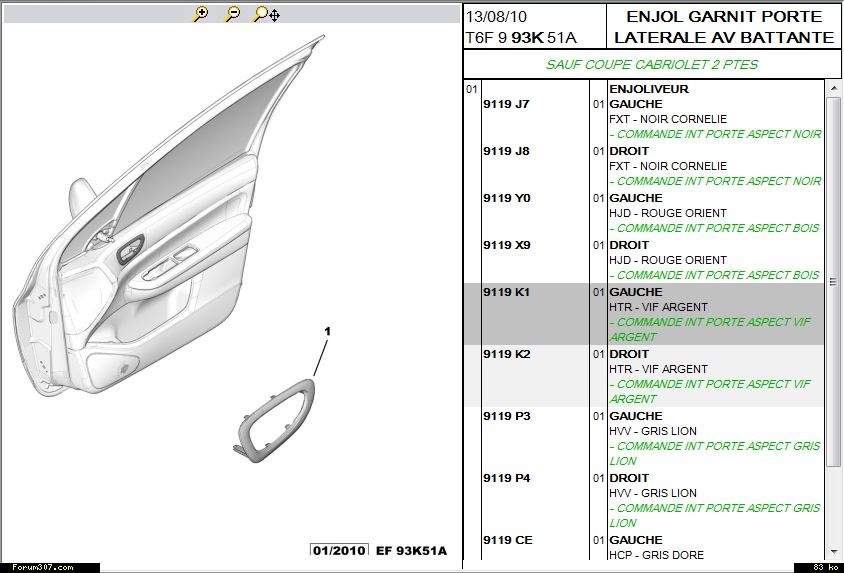Click the SAUF COUPE CABRIOLET 2 PTES note
Image resolution: width=844 pixels, height=573 pixels.
651,65
